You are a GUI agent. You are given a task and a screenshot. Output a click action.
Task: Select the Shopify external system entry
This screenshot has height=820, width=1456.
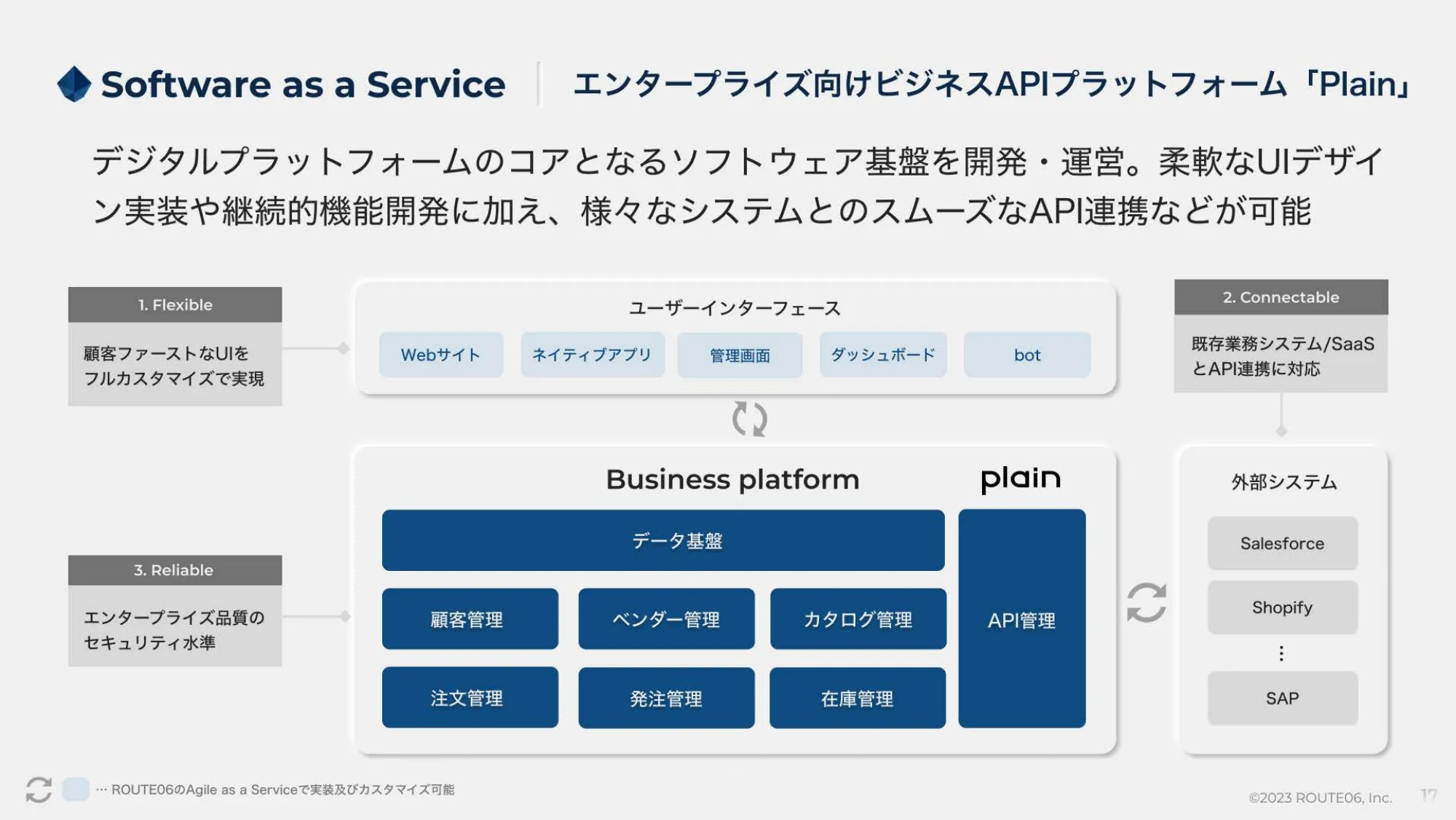point(1282,607)
